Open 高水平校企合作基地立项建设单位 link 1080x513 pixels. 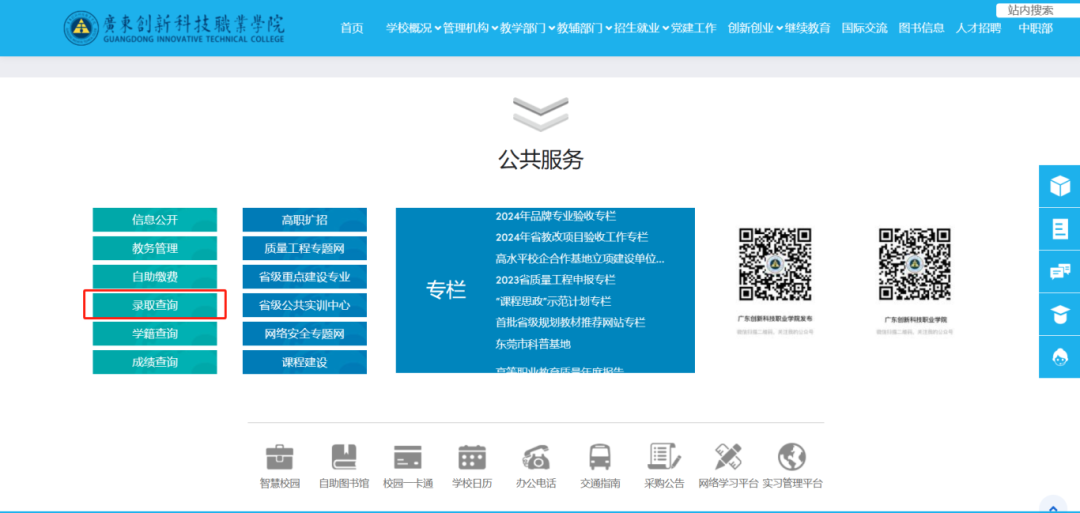(x=580, y=259)
